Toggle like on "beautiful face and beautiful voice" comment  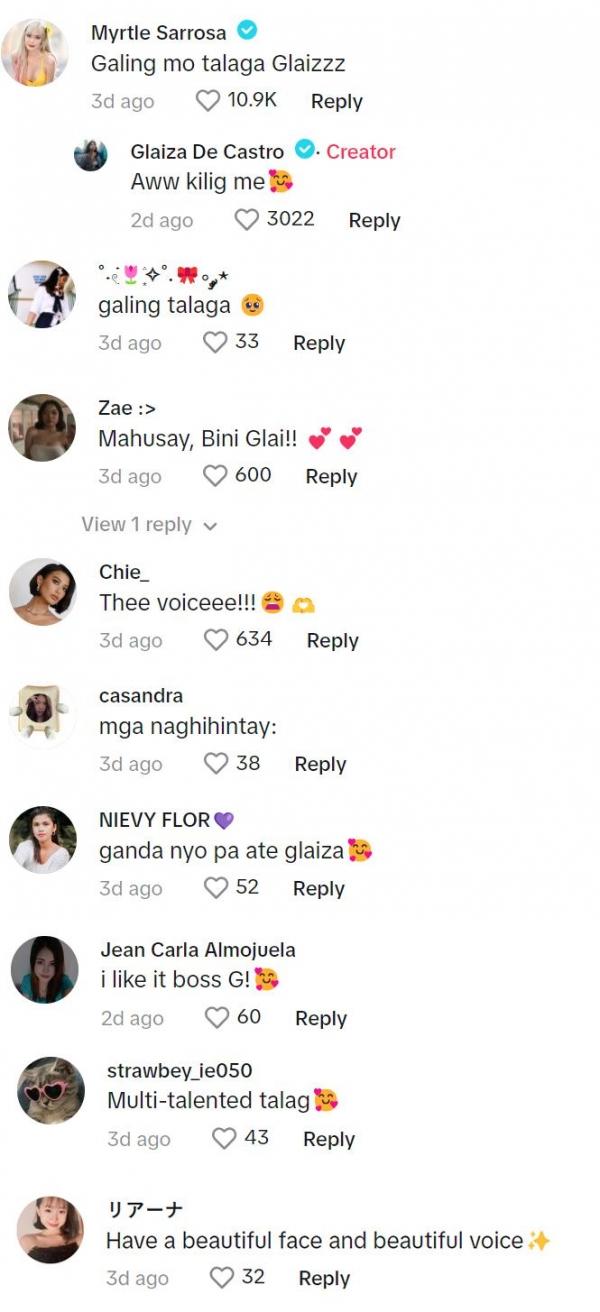pyautogui.click(x=220, y=1277)
